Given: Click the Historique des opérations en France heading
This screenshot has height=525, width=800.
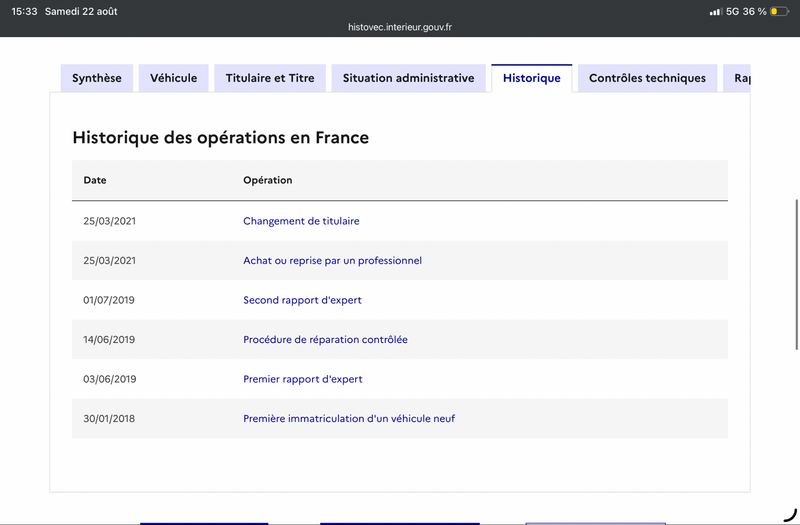Looking at the screenshot, I should (x=220, y=138).
